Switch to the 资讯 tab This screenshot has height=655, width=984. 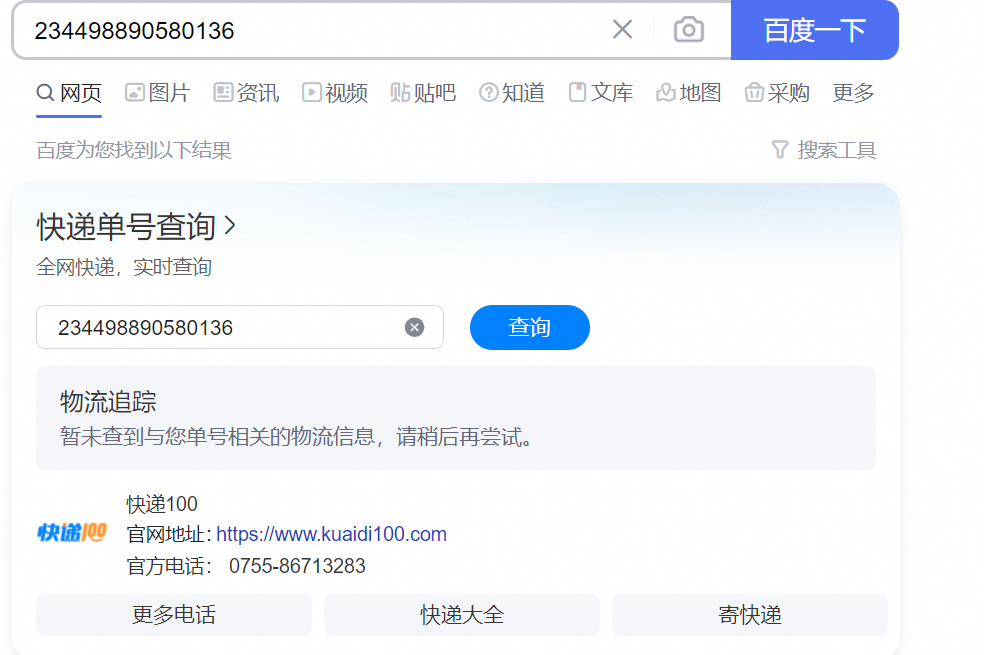[x=246, y=93]
